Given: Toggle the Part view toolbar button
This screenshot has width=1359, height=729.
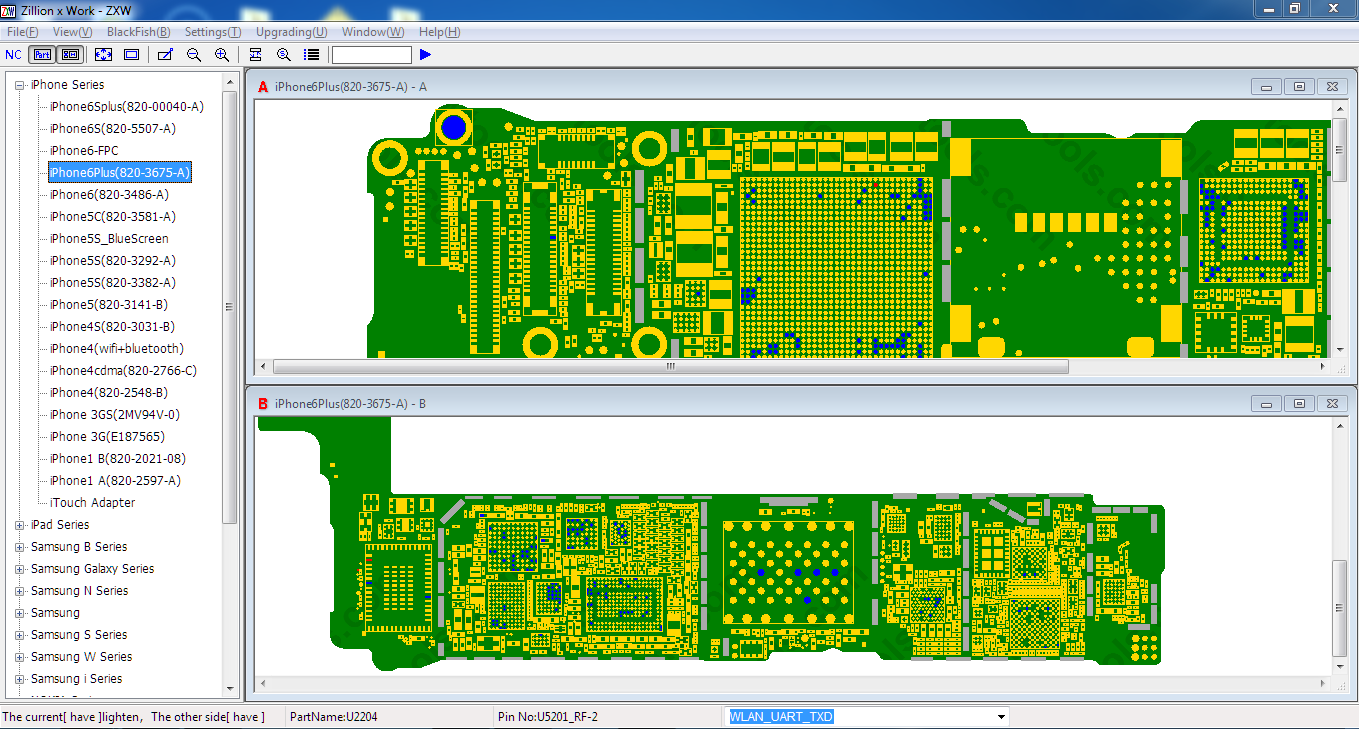Looking at the screenshot, I should click(x=42, y=54).
